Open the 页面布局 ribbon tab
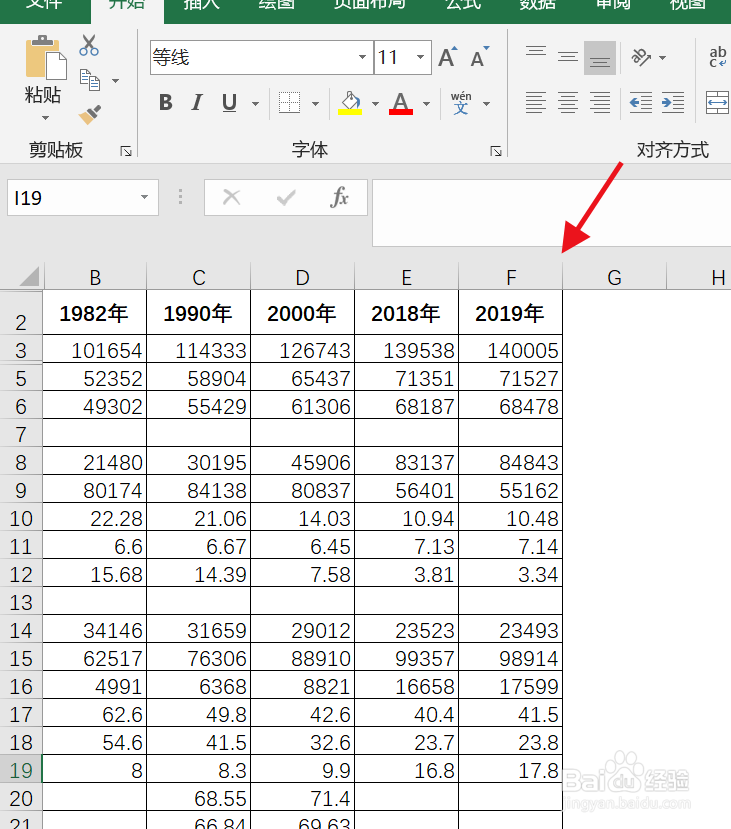This screenshot has height=829, width=731. pos(369,5)
